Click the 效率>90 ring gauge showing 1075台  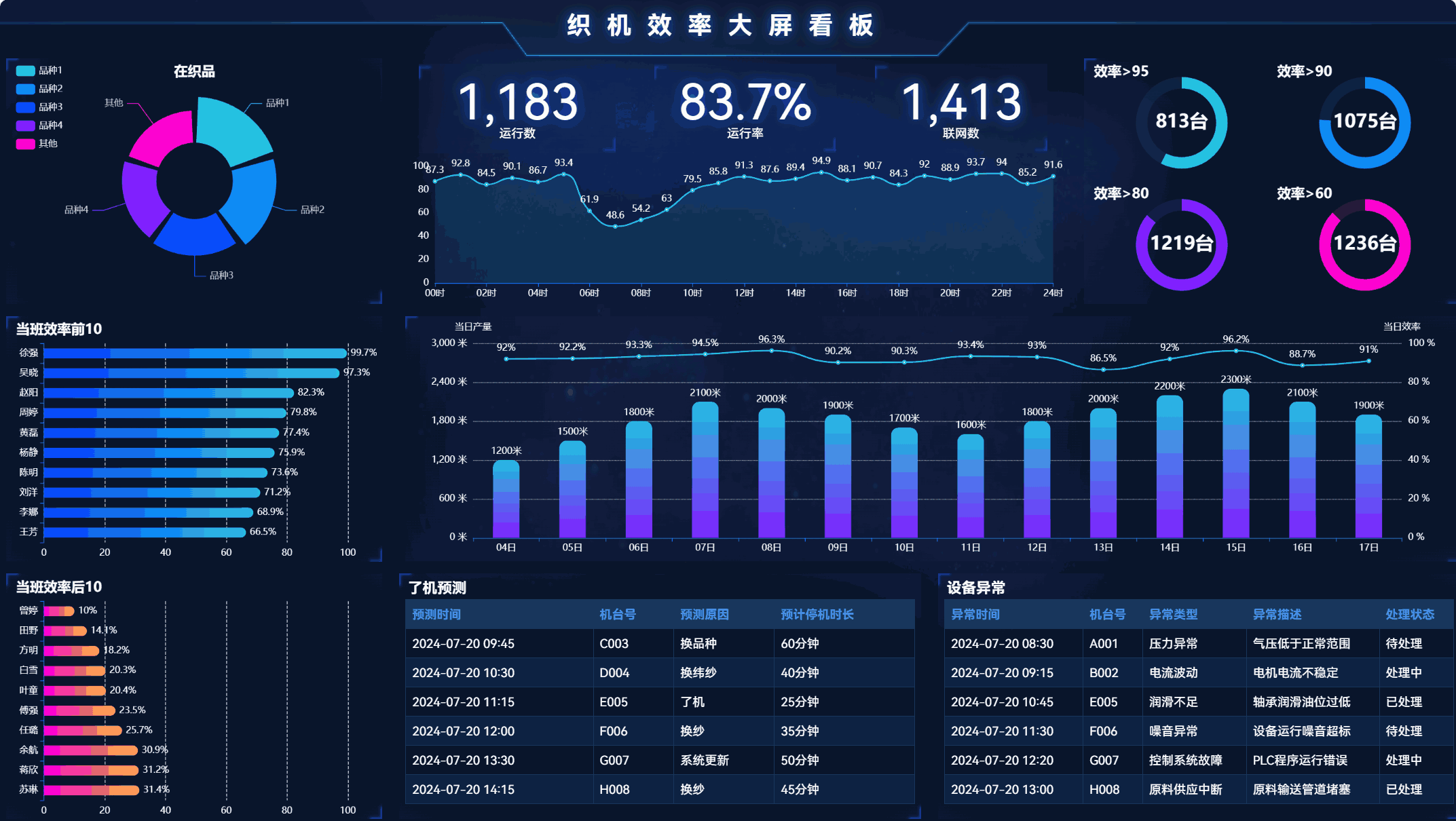point(1364,122)
